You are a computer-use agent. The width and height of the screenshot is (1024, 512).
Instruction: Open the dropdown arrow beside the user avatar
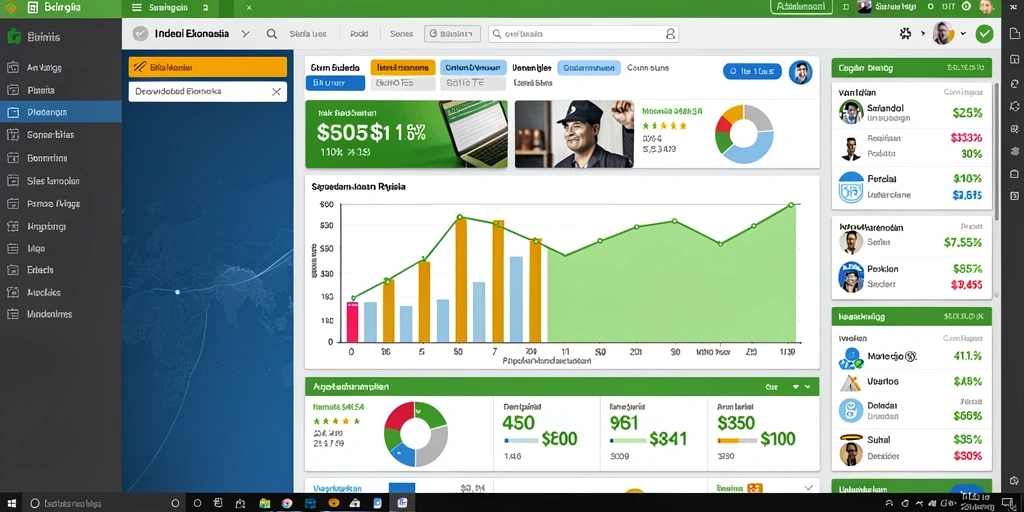[x=963, y=33]
